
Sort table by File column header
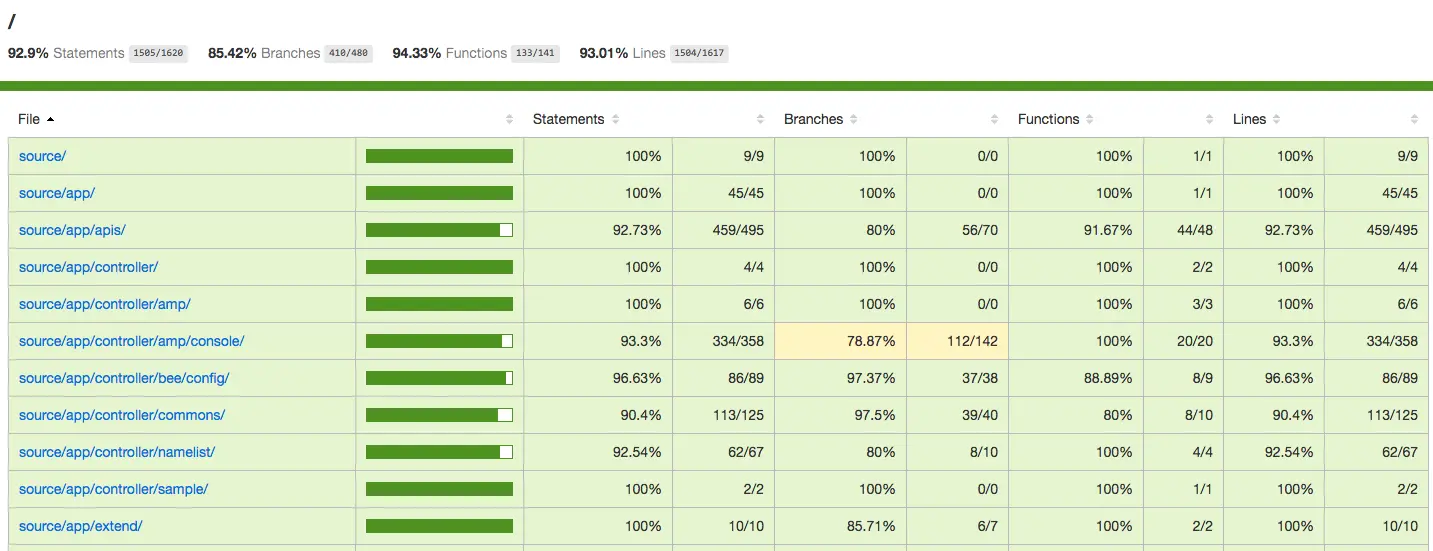click(x=36, y=119)
